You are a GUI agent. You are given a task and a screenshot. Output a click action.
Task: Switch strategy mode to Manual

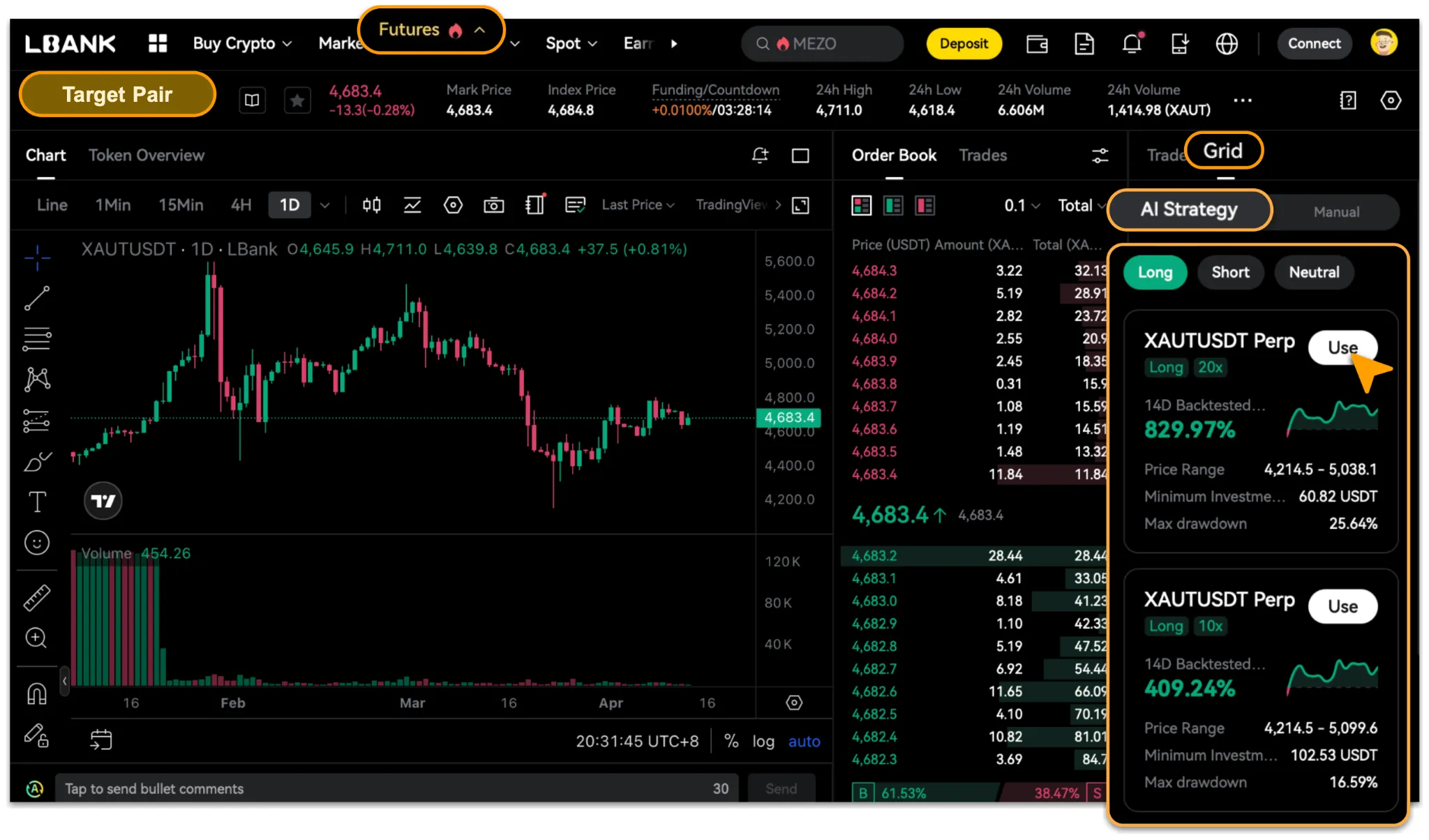pos(1336,212)
